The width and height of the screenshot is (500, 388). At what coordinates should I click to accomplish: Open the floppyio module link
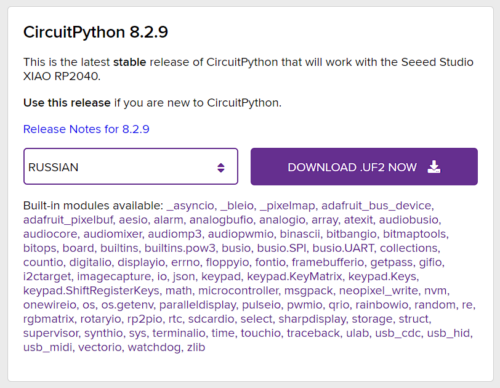pyautogui.click(x=227, y=262)
